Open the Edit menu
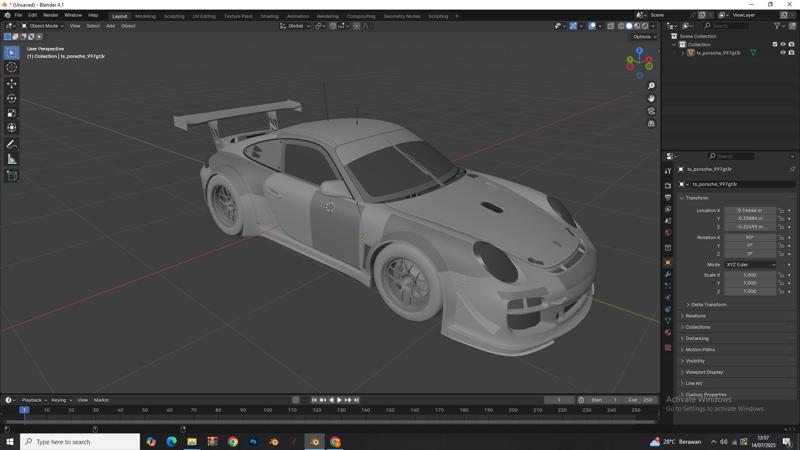 (32, 15)
